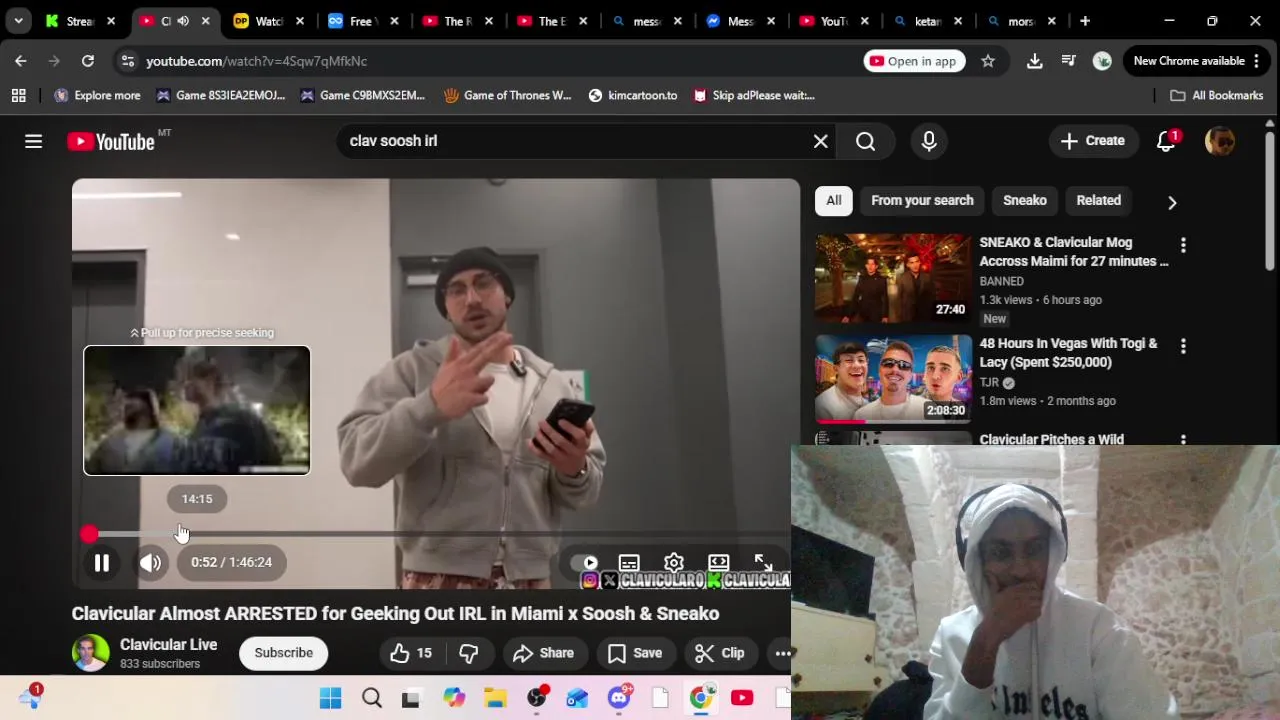This screenshot has width=1280, height=720.
Task: Expand Chrome tab search dropdown
Action: [18, 21]
